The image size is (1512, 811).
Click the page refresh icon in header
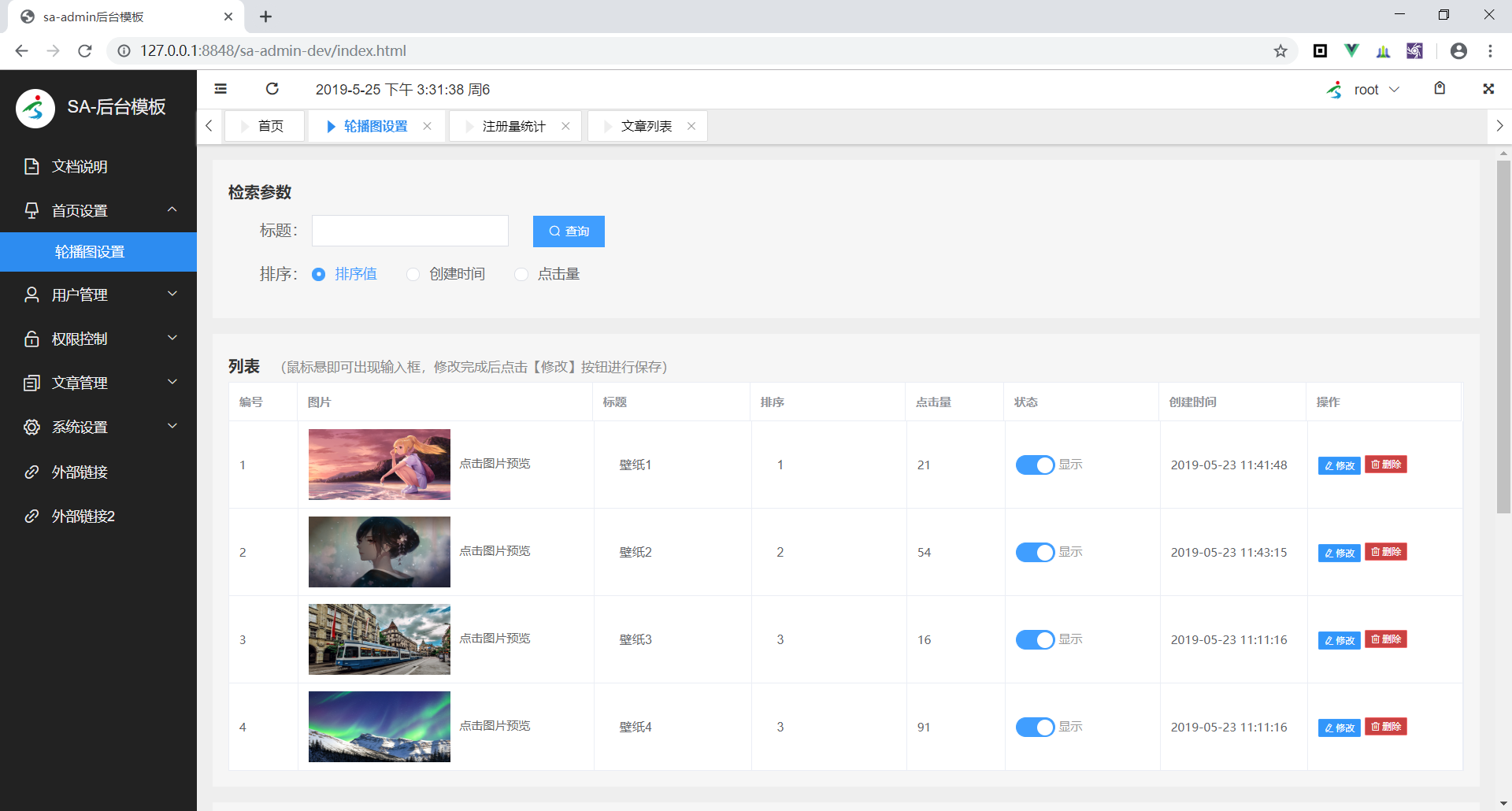pyautogui.click(x=272, y=89)
